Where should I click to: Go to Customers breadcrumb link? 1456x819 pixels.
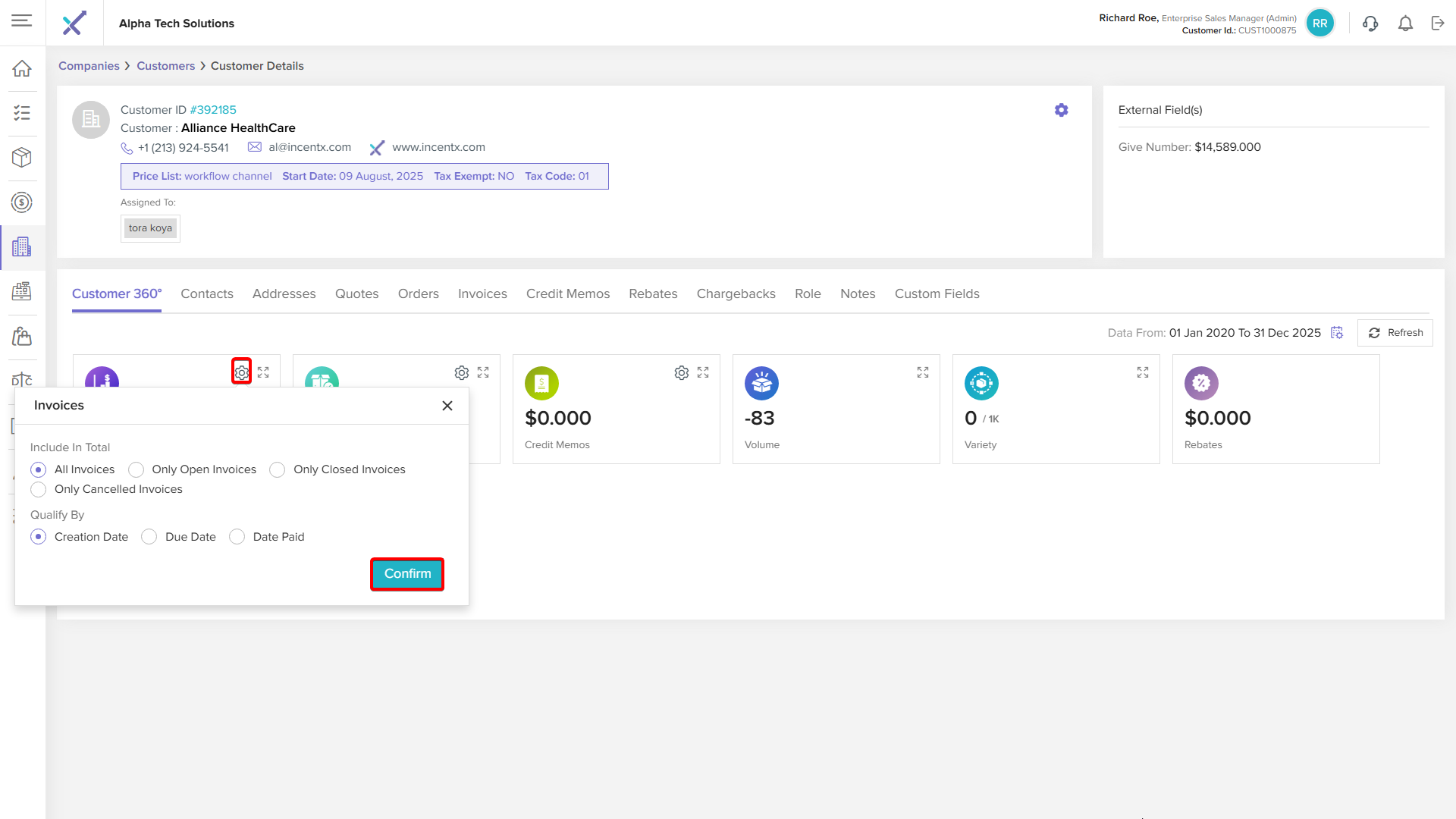(x=165, y=66)
